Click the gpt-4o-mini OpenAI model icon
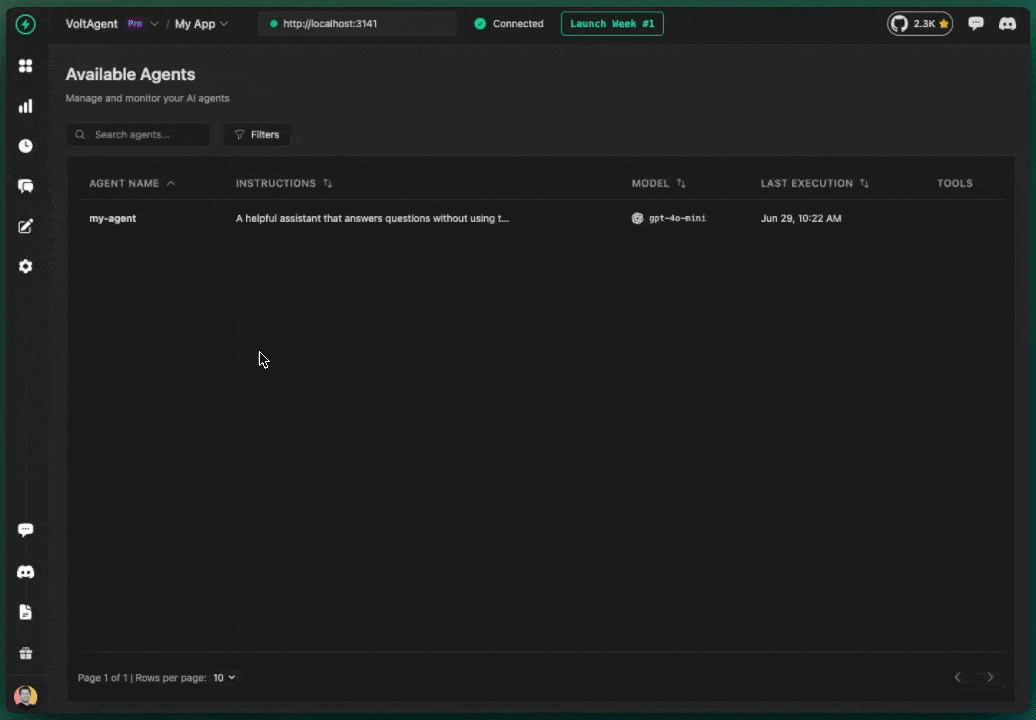 click(637, 218)
